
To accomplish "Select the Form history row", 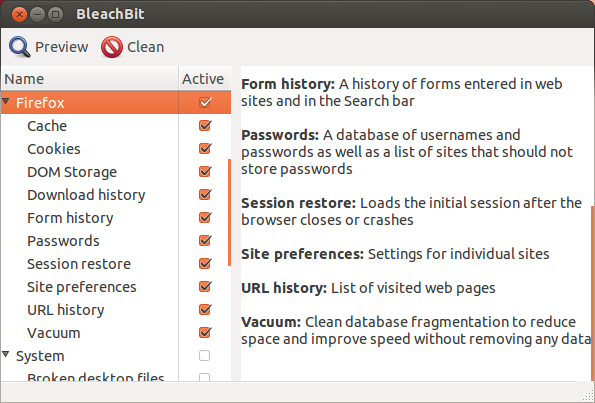I will (116, 218).
